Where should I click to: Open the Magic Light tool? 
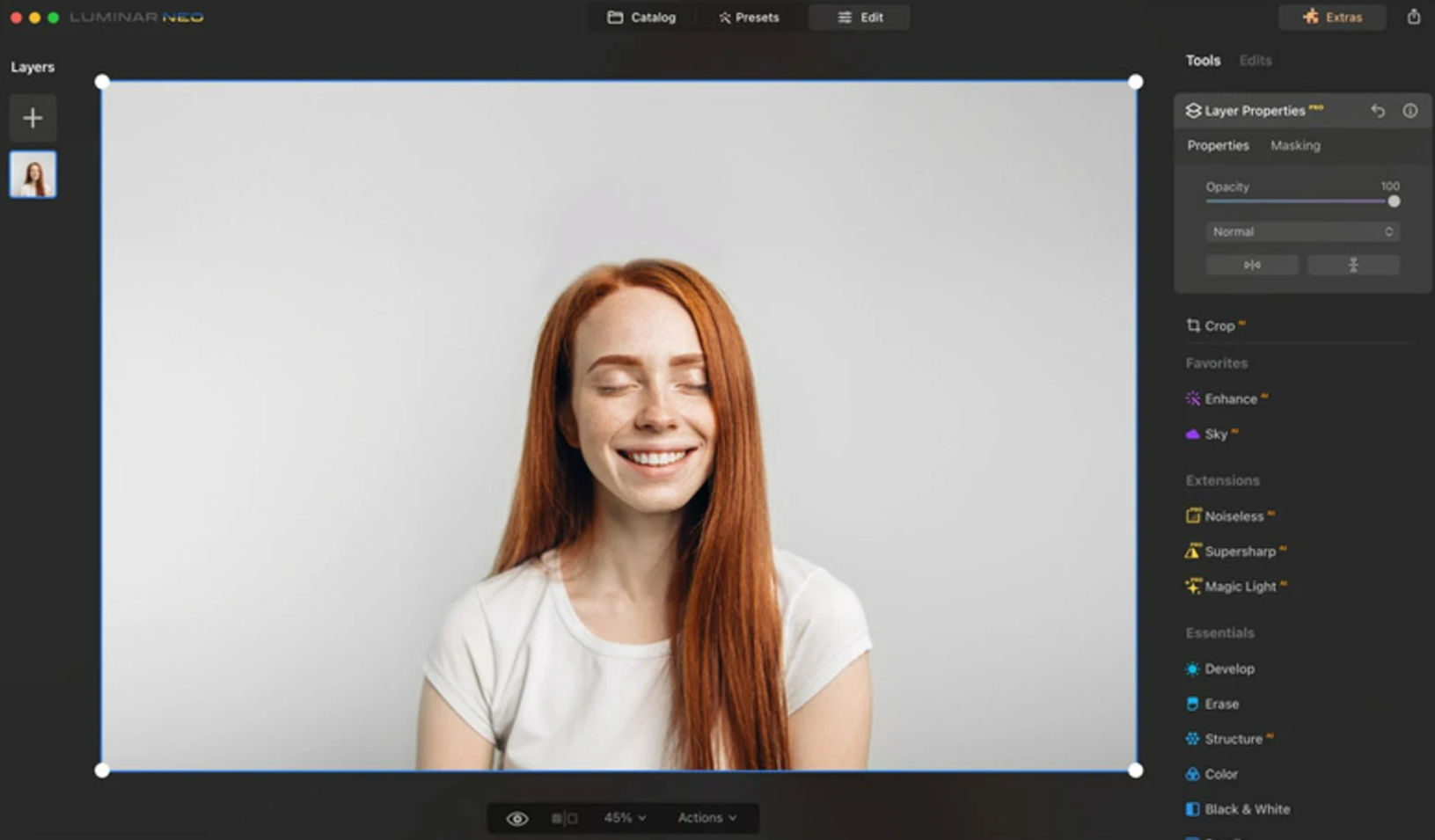click(x=1240, y=586)
